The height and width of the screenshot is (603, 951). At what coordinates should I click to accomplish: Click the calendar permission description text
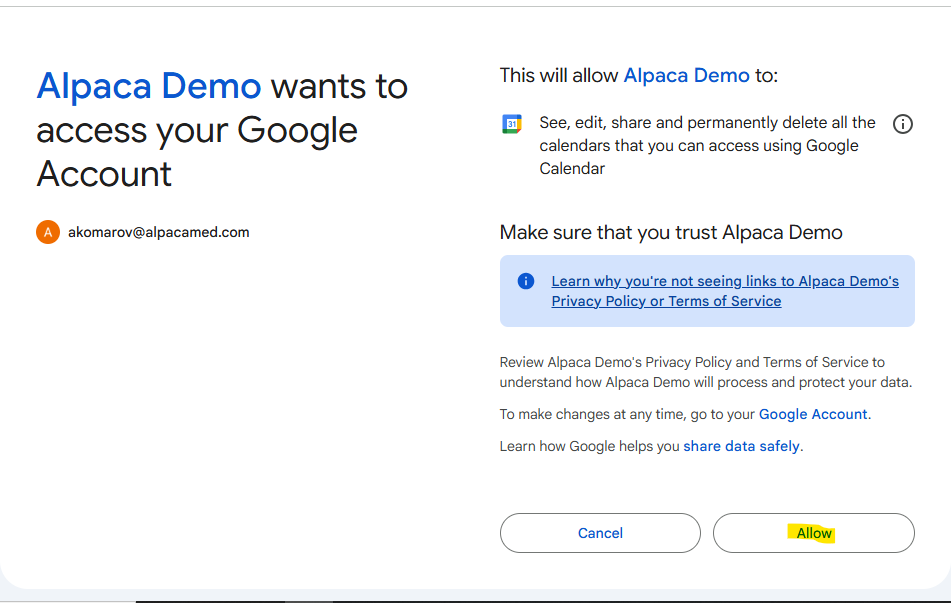pyautogui.click(x=706, y=146)
